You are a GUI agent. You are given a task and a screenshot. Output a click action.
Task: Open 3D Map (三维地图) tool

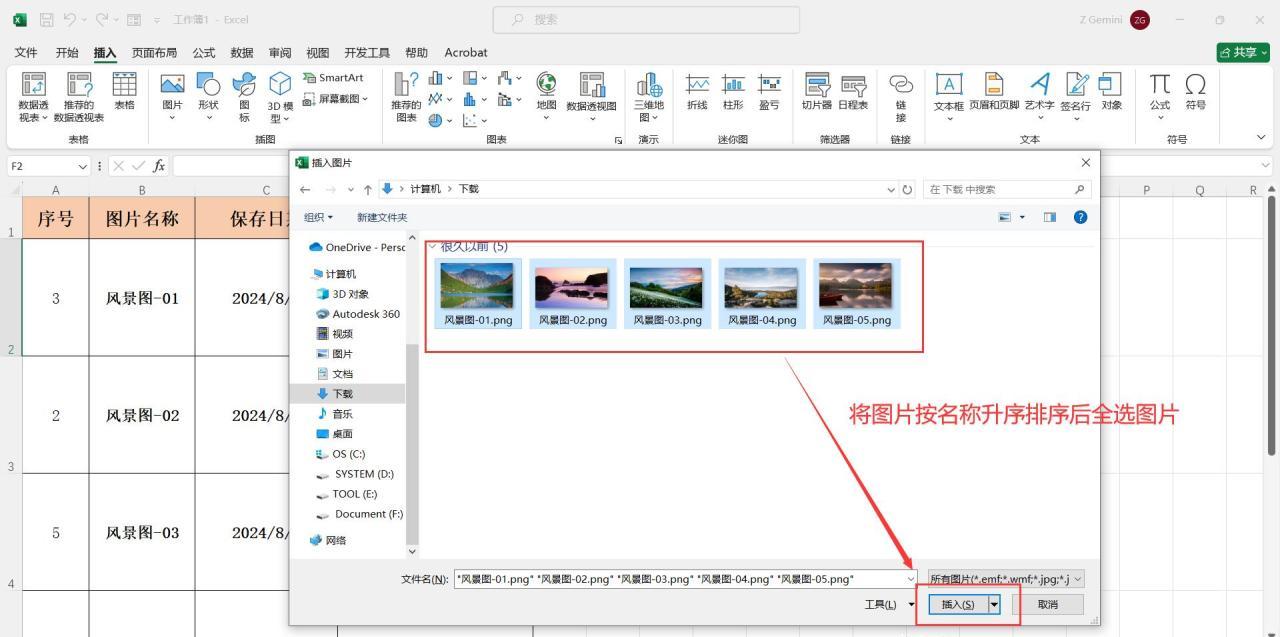(648, 97)
